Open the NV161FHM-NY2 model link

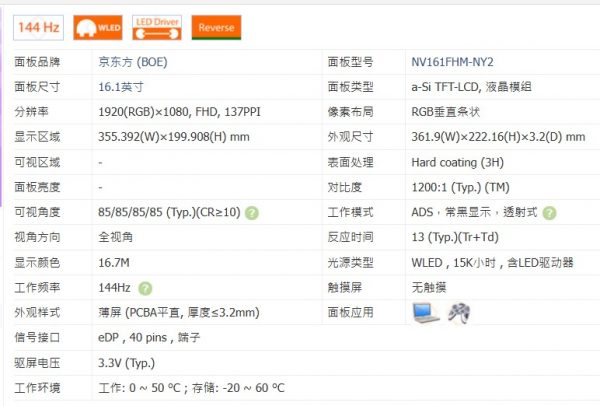(452, 62)
